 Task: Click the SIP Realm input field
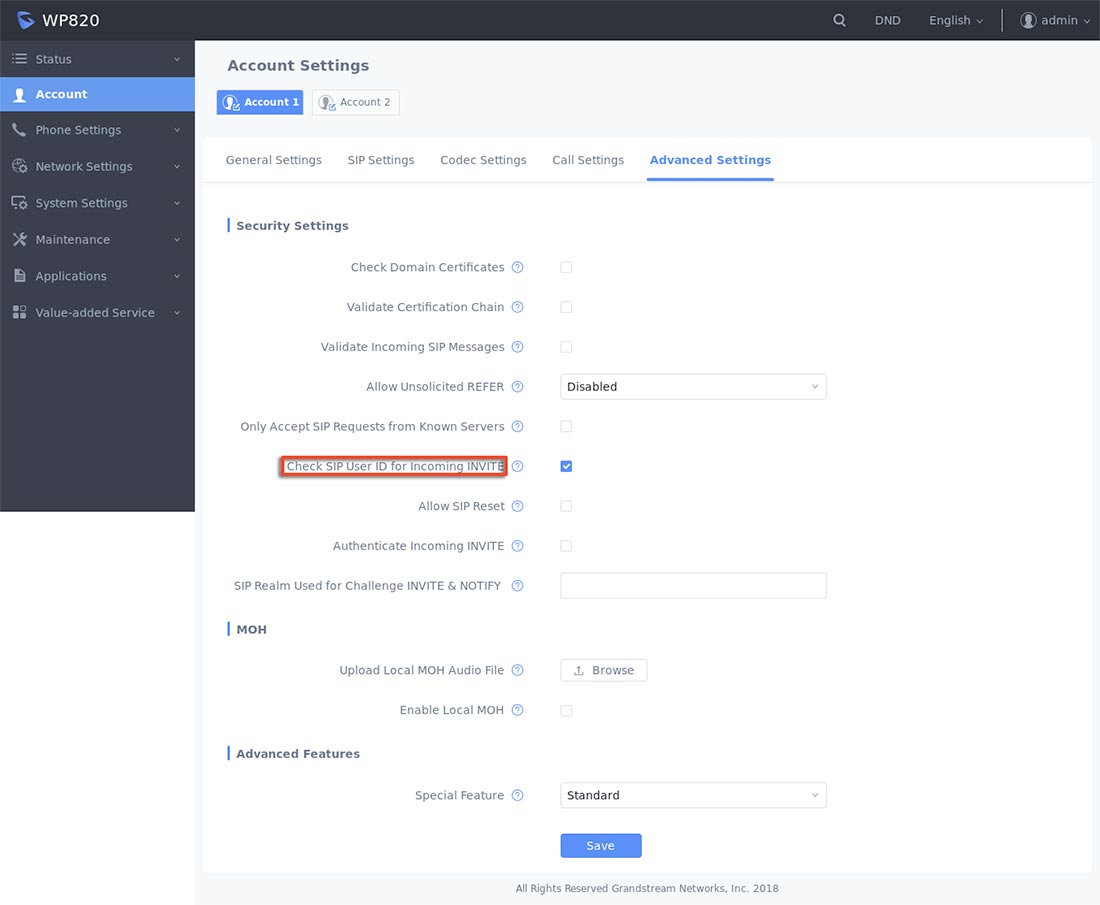point(693,586)
